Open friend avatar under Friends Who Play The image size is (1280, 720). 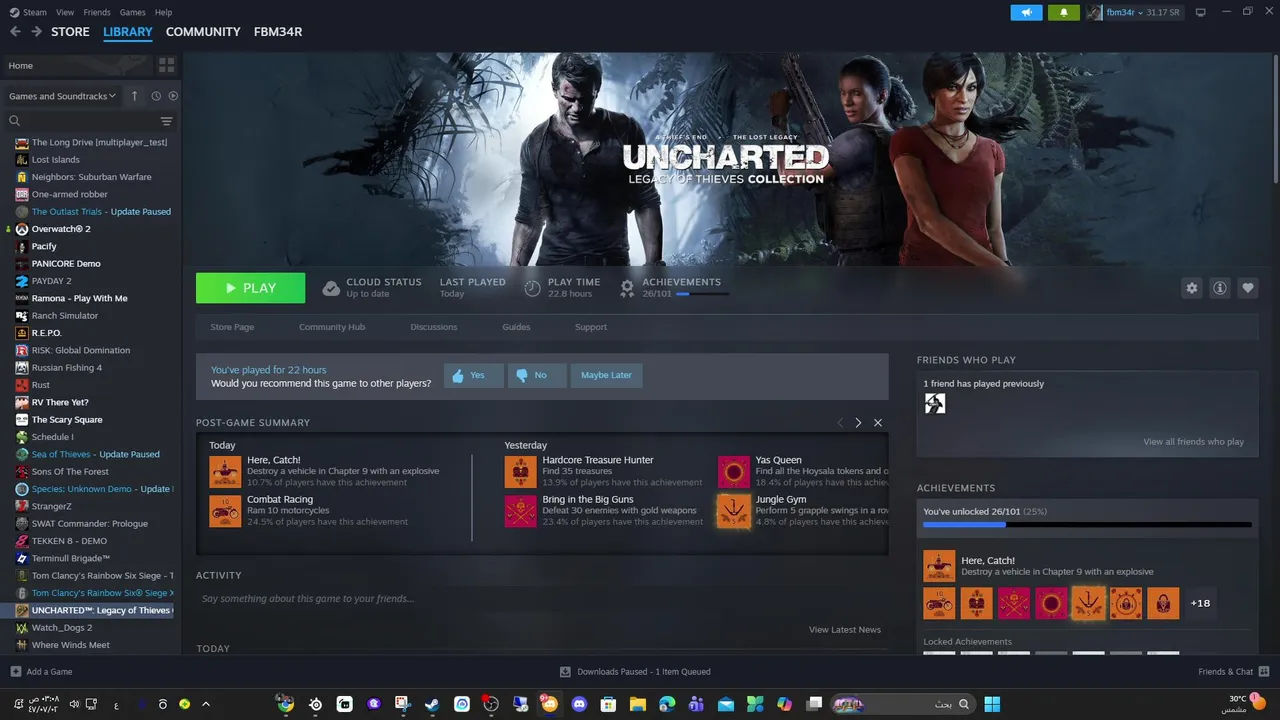point(934,403)
